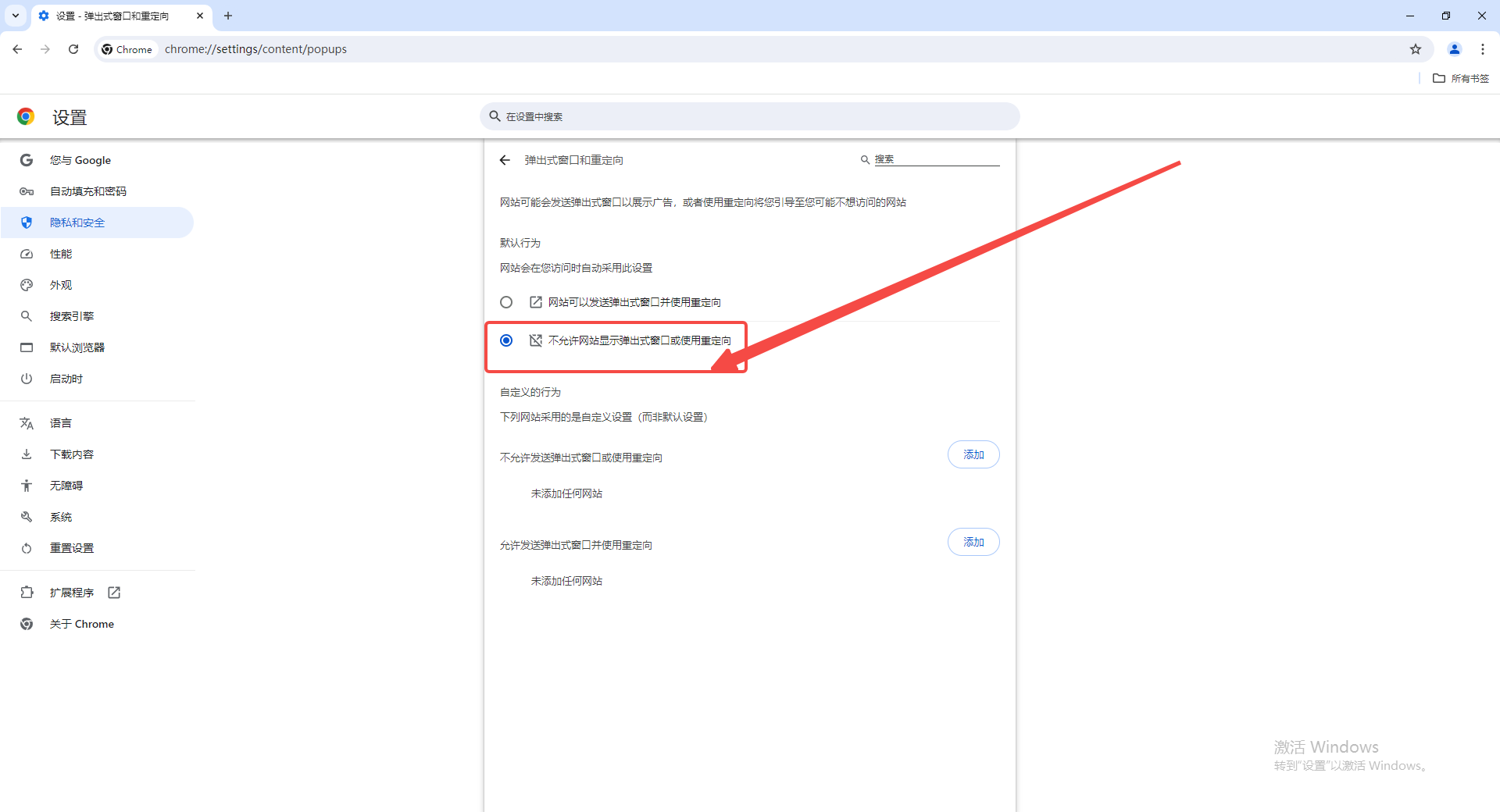
Task: Go back using arrow beside 弹出式窗口和重定向
Action: coord(505,160)
